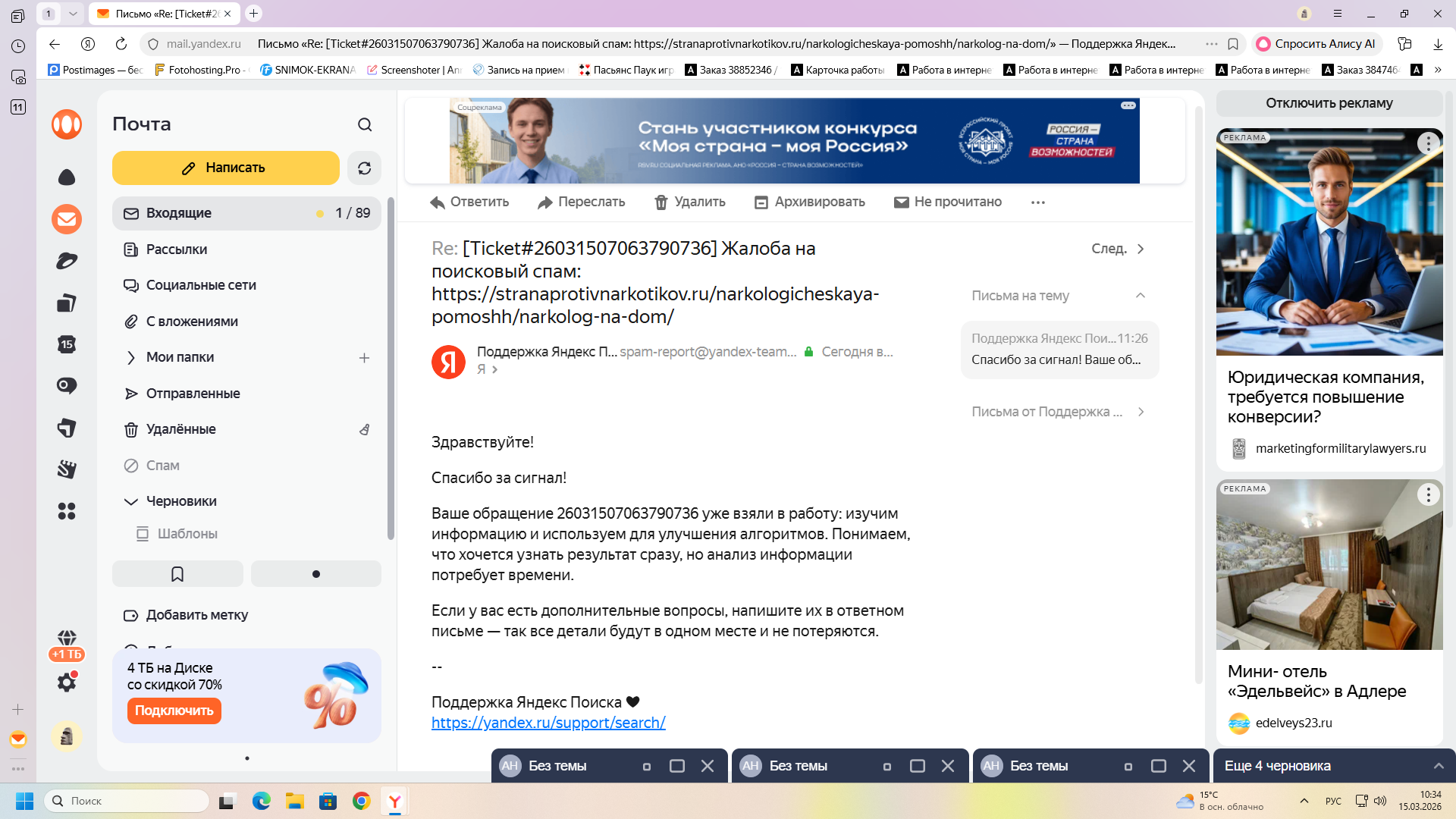Screen dimensions: 1456x819
Task: Toggle the unread dot filter button
Action: click(315, 574)
